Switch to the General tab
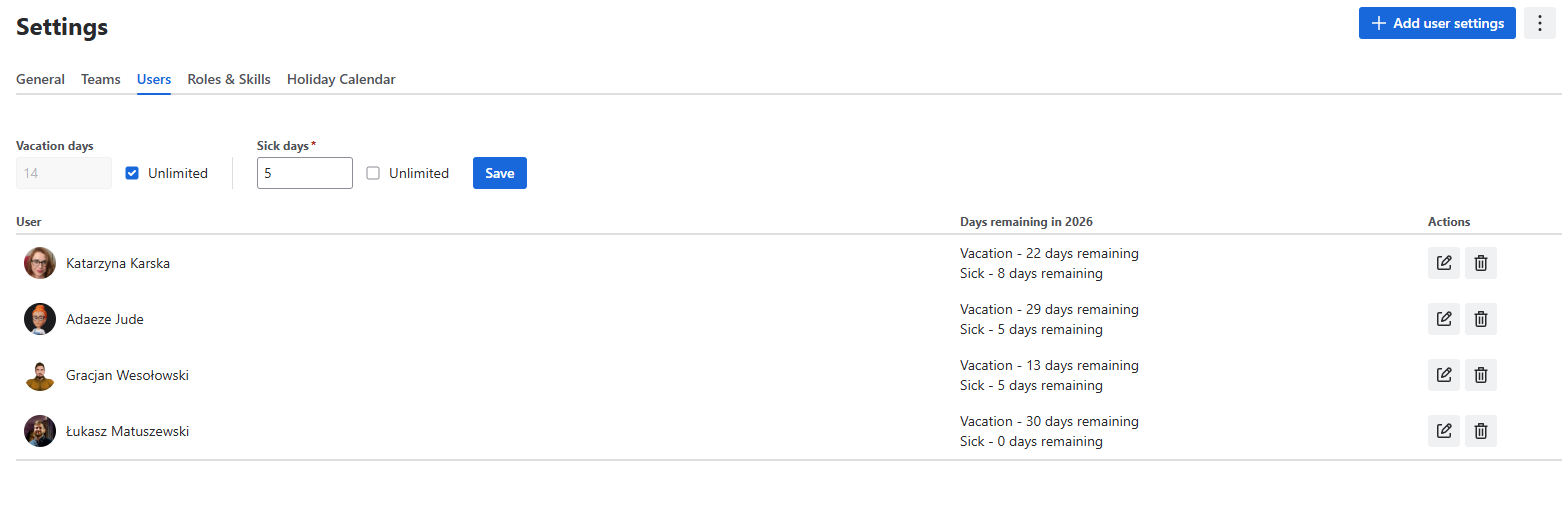This screenshot has width=1562, height=526. (x=40, y=79)
